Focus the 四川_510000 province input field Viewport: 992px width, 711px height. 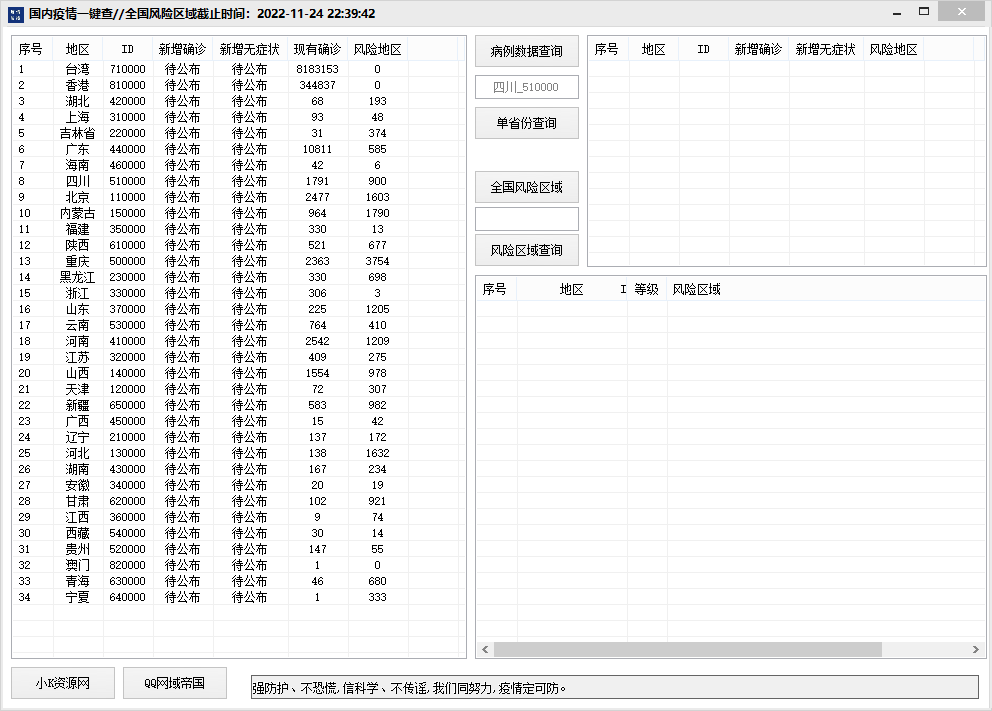pos(526,88)
